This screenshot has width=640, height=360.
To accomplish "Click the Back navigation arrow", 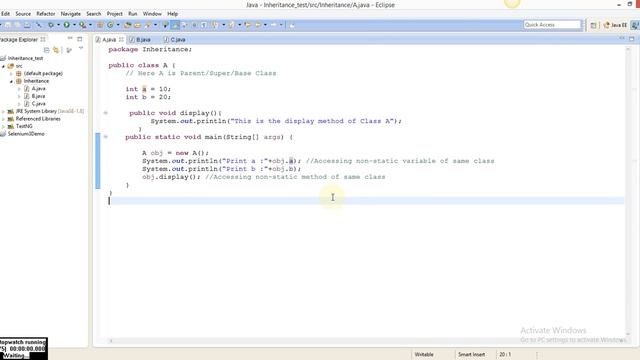I will (258, 25).
